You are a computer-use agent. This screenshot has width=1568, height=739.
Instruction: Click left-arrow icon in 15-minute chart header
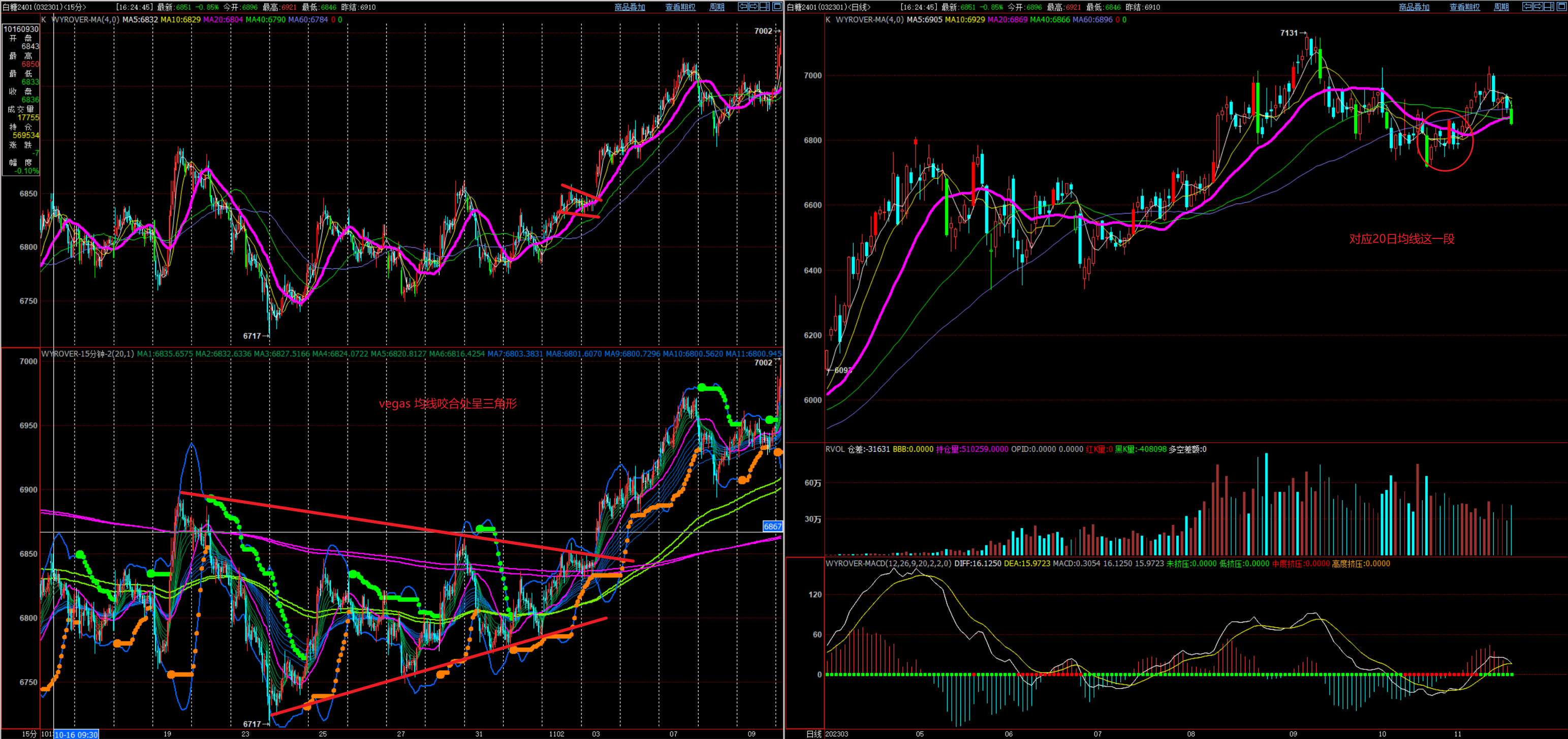[x=743, y=7]
